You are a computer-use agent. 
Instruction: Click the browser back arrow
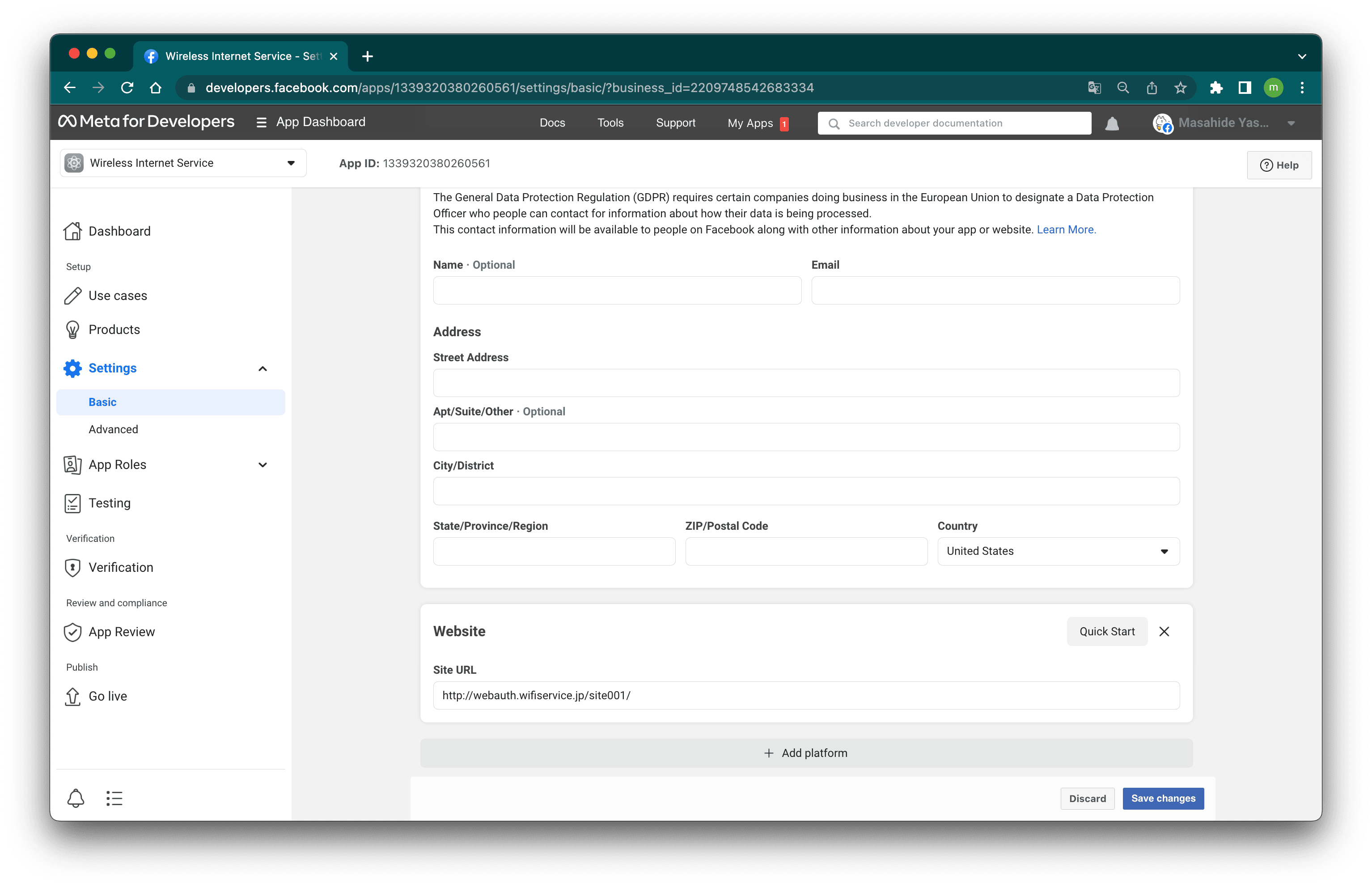(x=70, y=88)
